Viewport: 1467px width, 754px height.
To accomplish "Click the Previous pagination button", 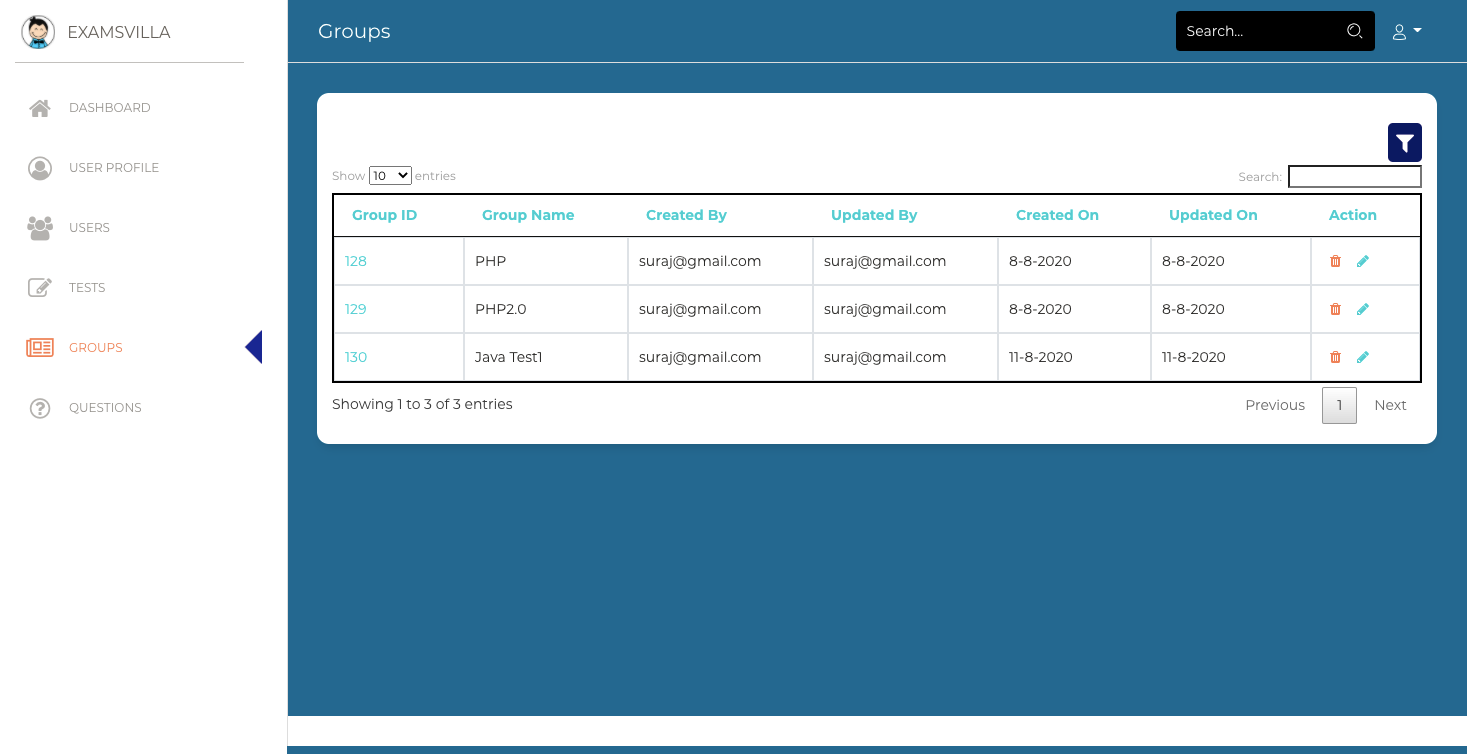I will coord(1275,405).
